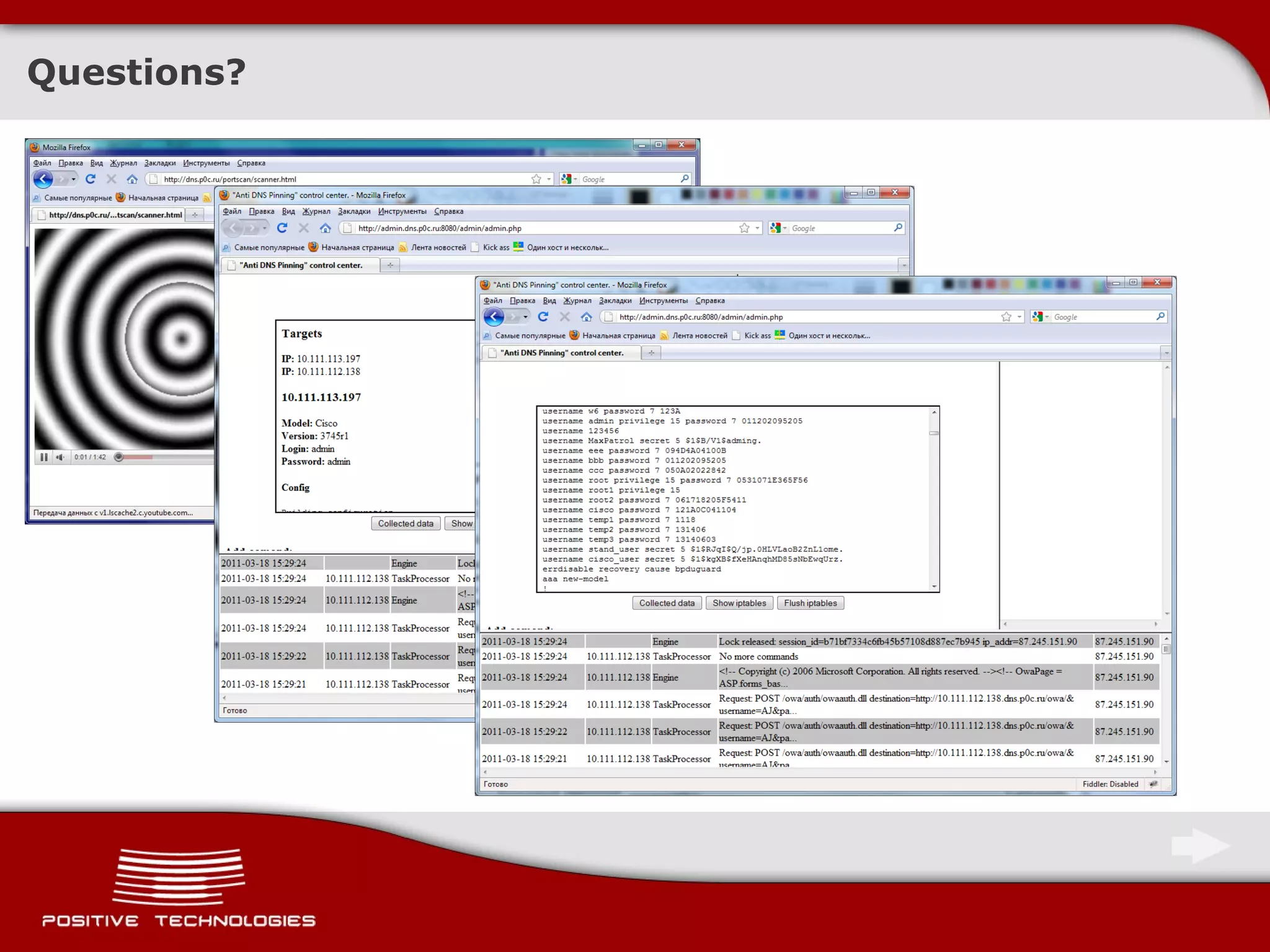Click video progress slider knob
The image size is (1270, 952).
click(119, 457)
